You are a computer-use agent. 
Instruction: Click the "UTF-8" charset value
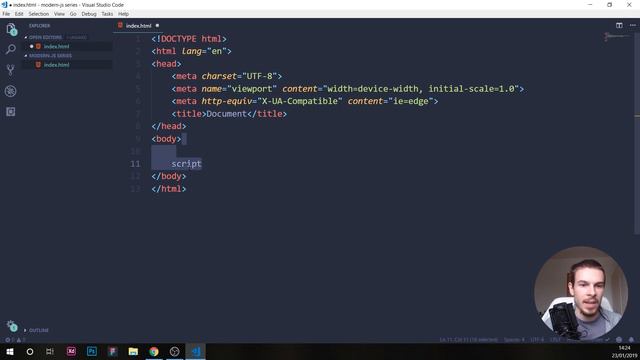coord(260,76)
